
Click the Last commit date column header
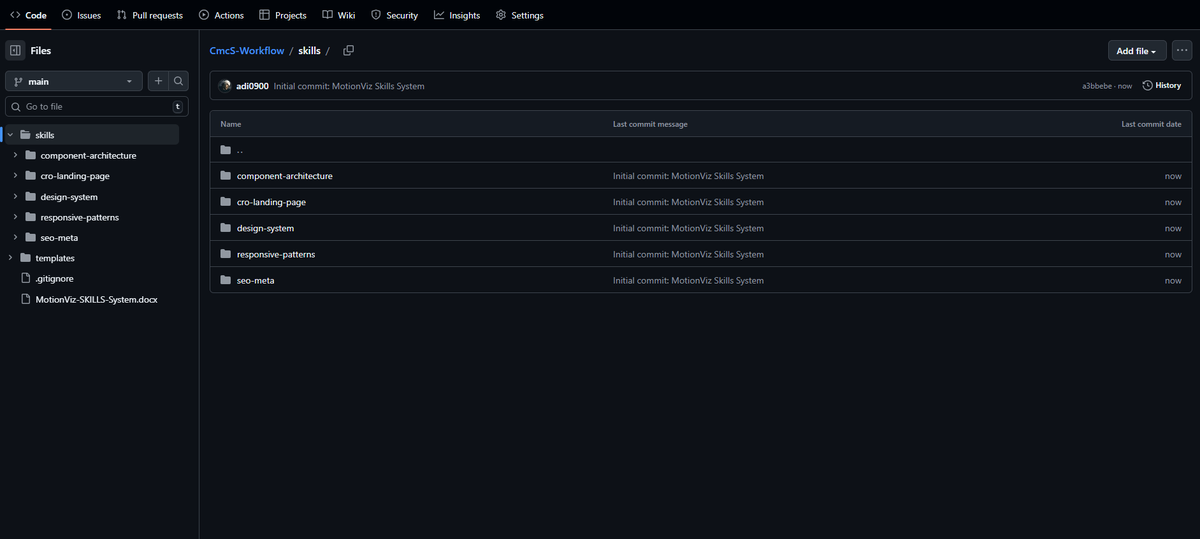(1151, 124)
